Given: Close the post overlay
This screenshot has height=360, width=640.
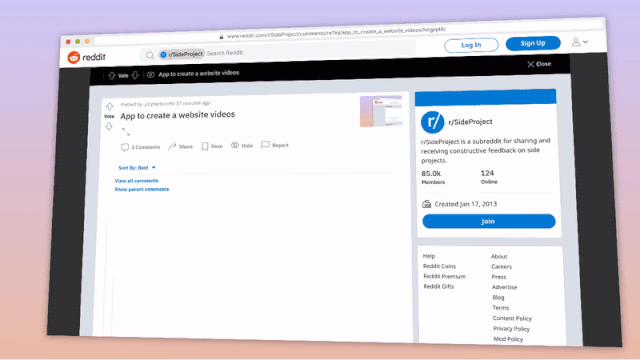Looking at the screenshot, I should (x=539, y=64).
